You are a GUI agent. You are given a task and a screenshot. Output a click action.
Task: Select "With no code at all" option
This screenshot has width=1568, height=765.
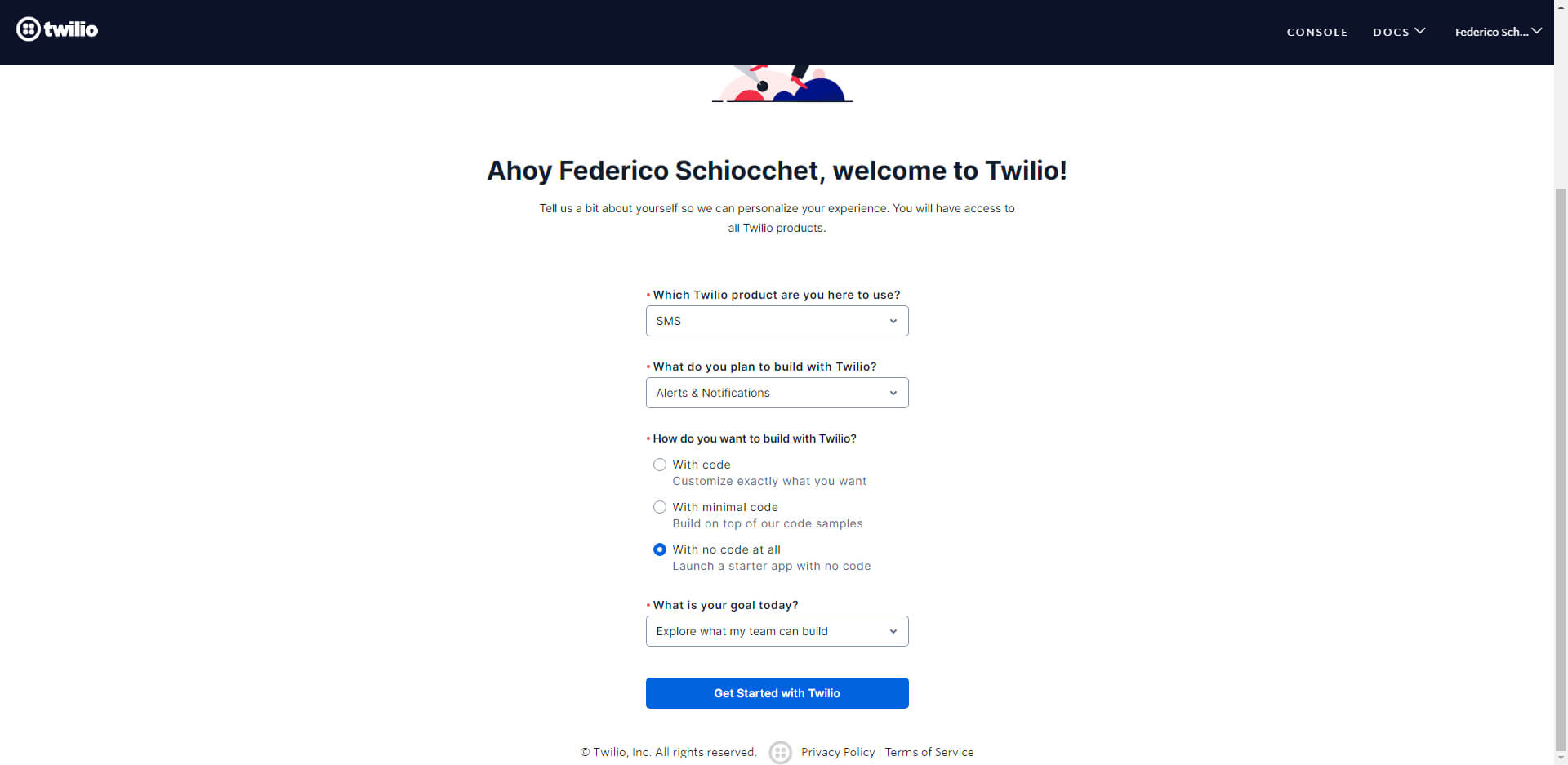tap(660, 549)
